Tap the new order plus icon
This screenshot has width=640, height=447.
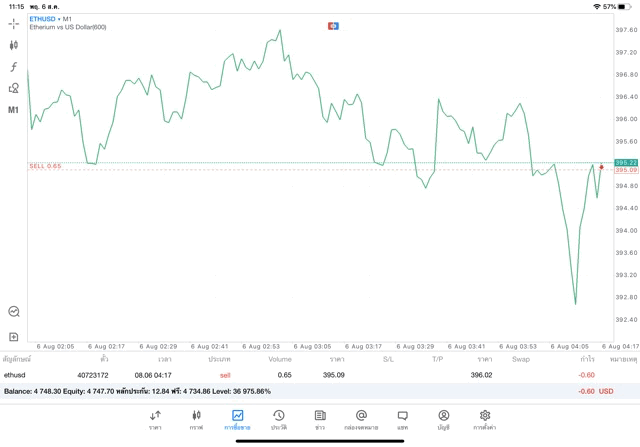coord(14,337)
